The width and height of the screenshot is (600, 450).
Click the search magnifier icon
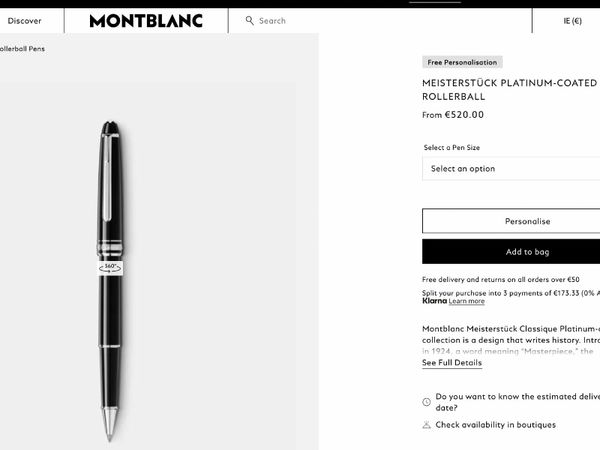249,21
